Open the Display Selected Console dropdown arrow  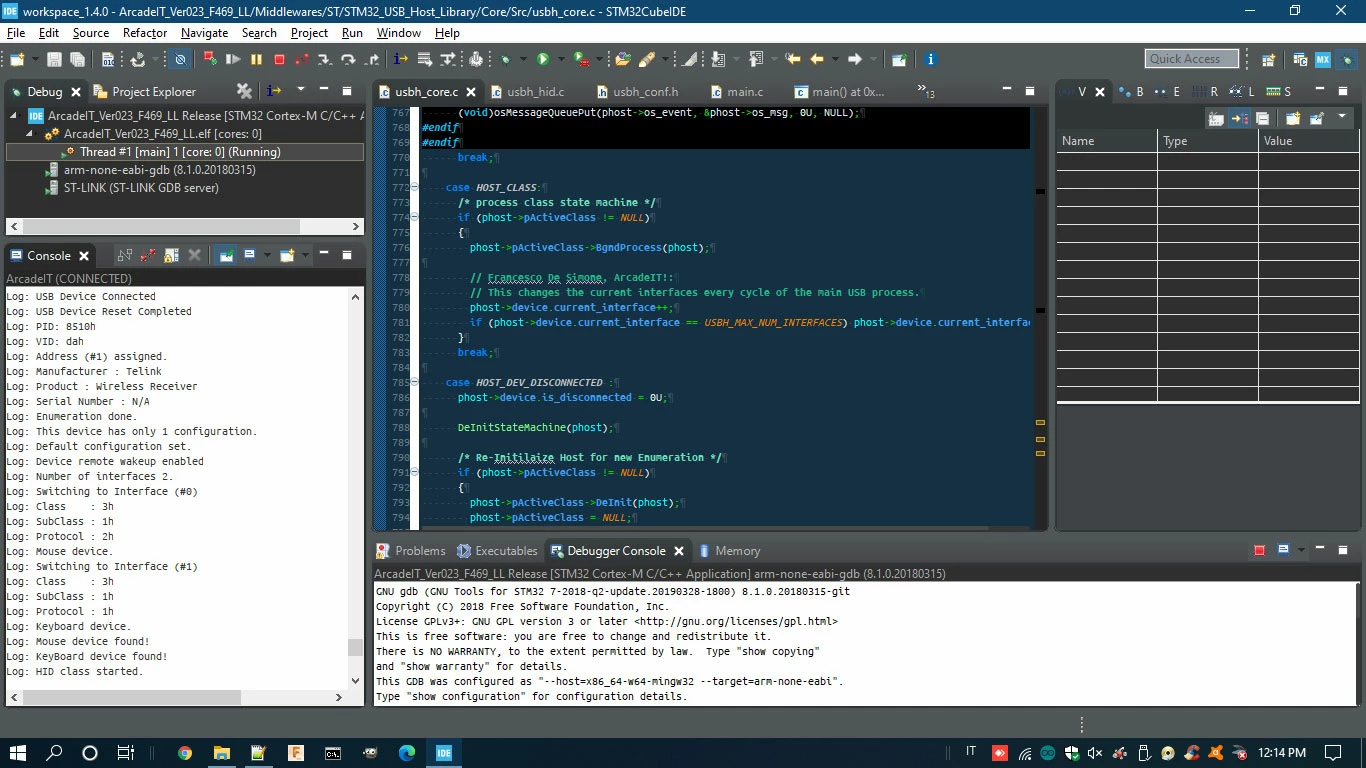click(x=266, y=255)
